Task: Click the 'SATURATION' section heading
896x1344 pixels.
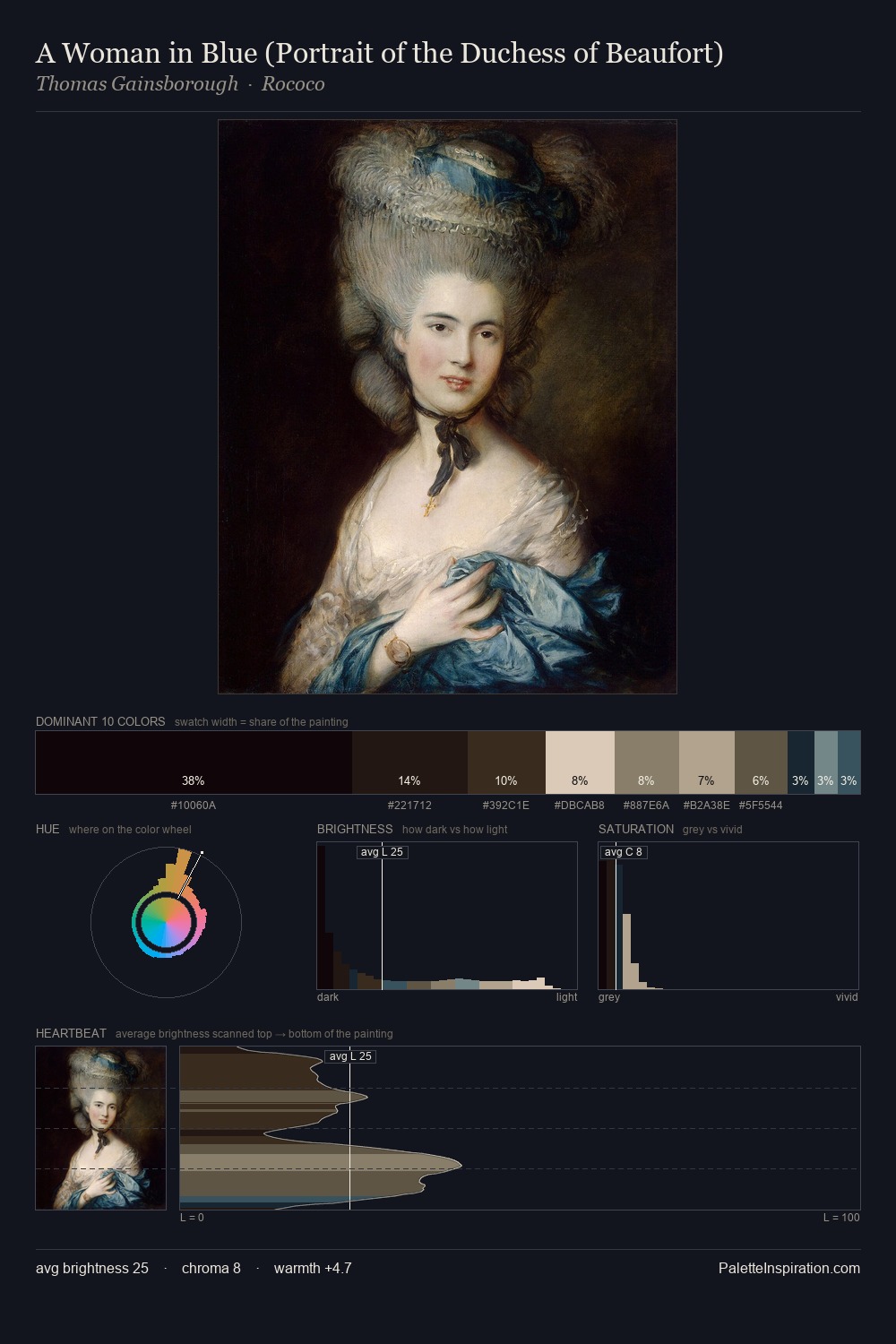Action: (636, 829)
